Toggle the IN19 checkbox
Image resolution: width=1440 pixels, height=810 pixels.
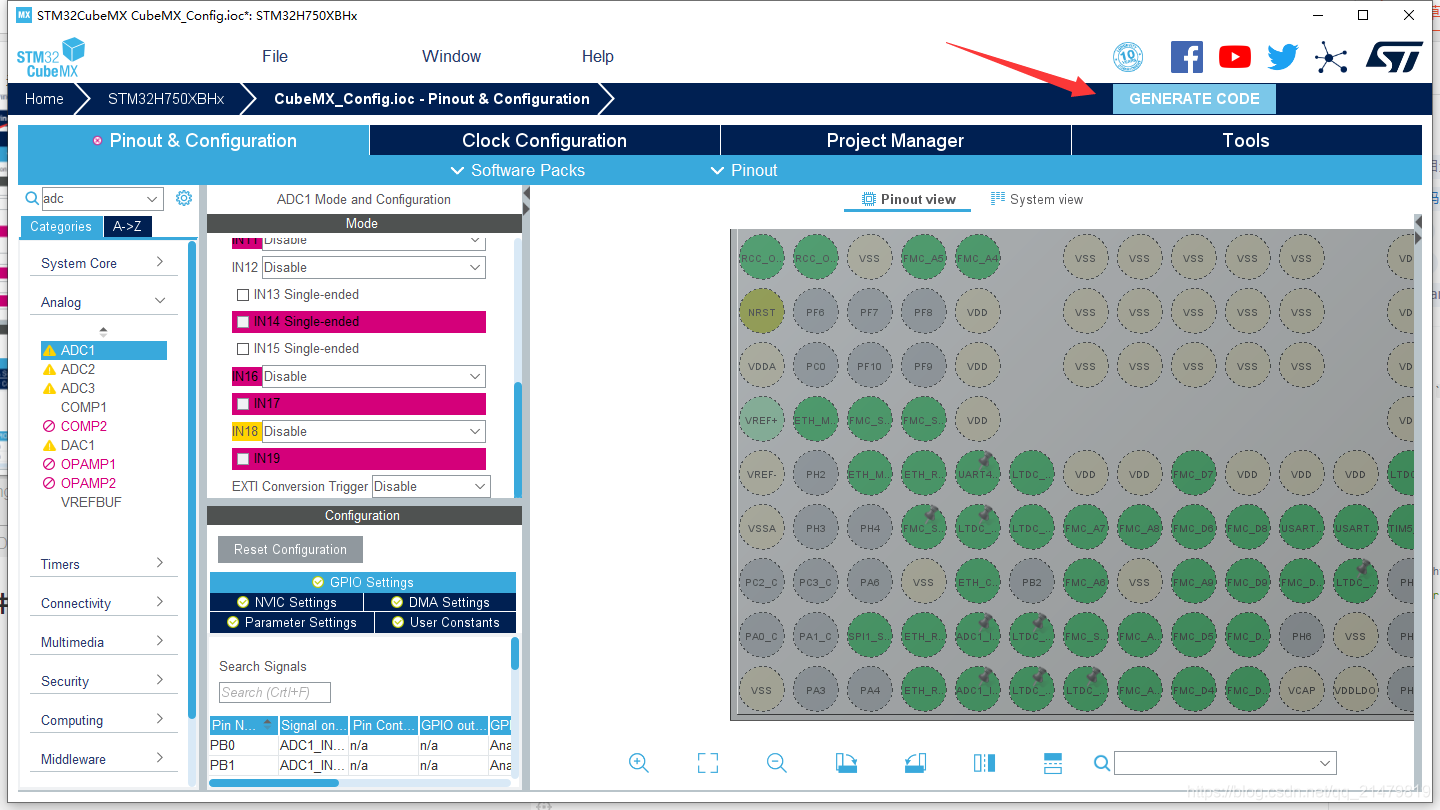(x=243, y=459)
